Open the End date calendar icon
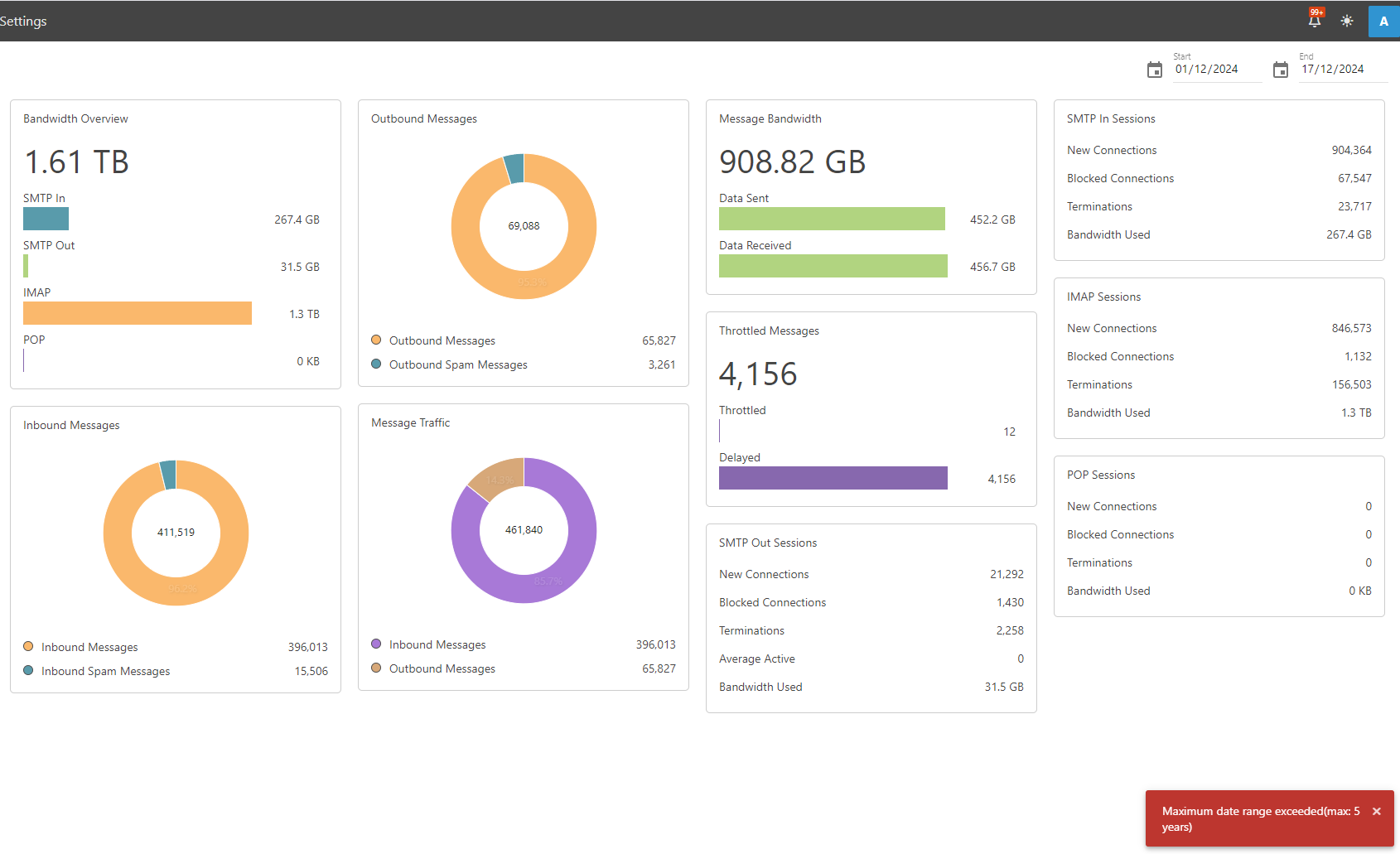Viewport: 1400px width, 854px height. pos(1281,70)
